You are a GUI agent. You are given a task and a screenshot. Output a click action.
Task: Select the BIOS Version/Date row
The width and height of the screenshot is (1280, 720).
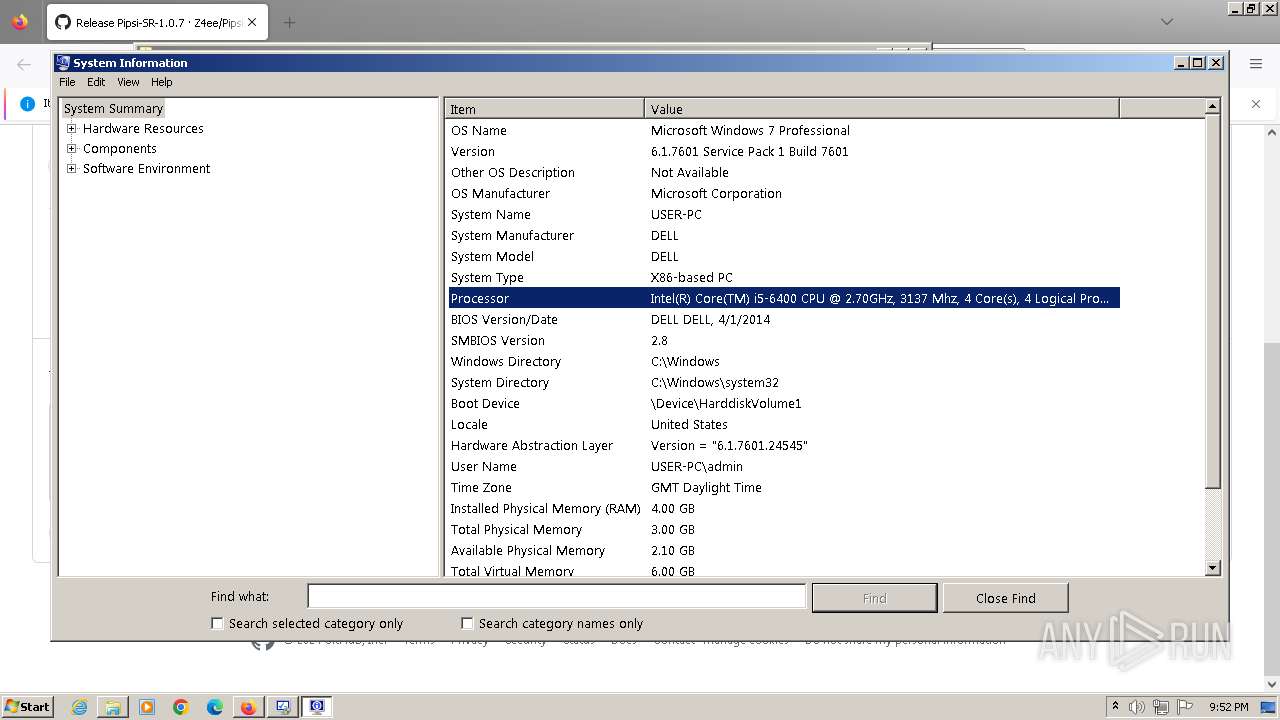pyautogui.click(x=783, y=320)
